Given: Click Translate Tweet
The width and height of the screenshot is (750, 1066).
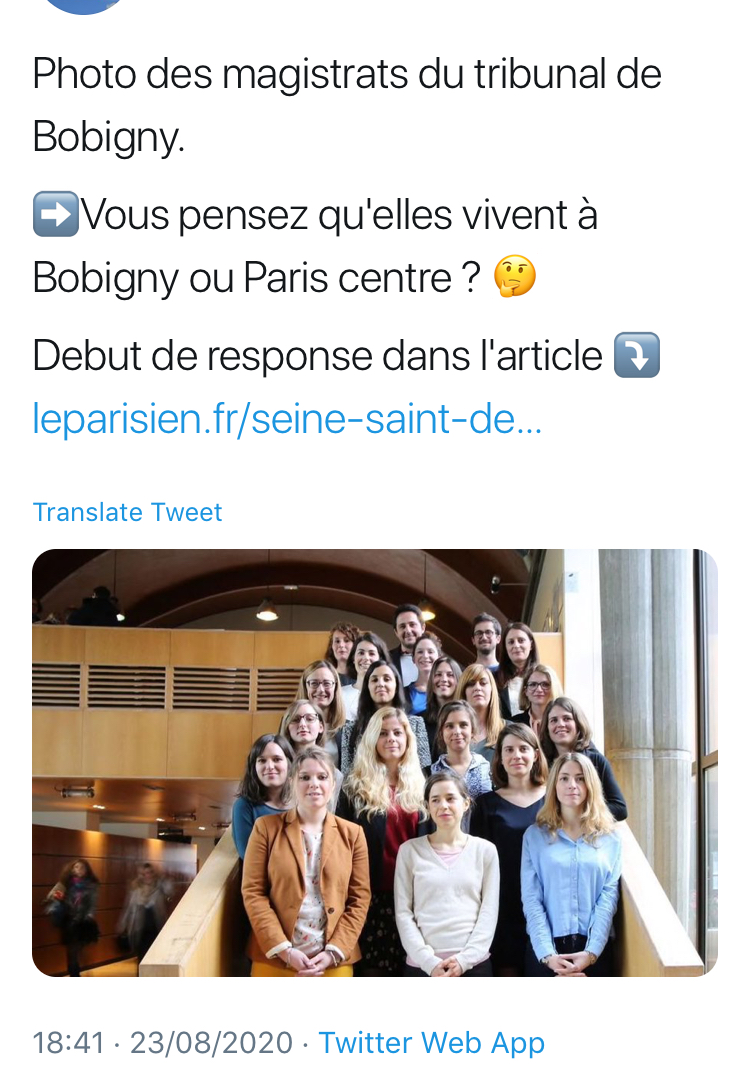Looking at the screenshot, I should point(128,512).
